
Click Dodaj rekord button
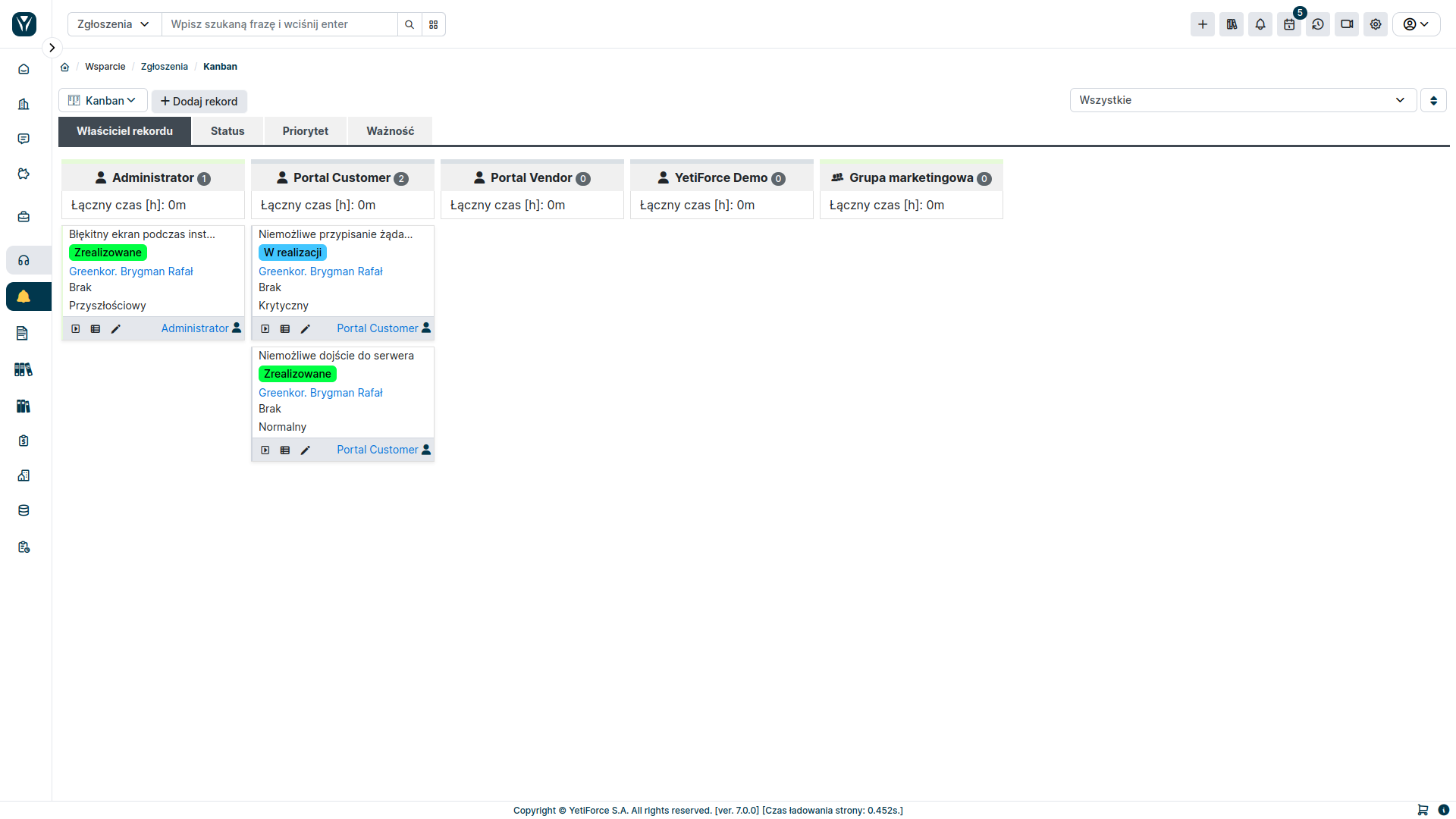(x=199, y=102)
